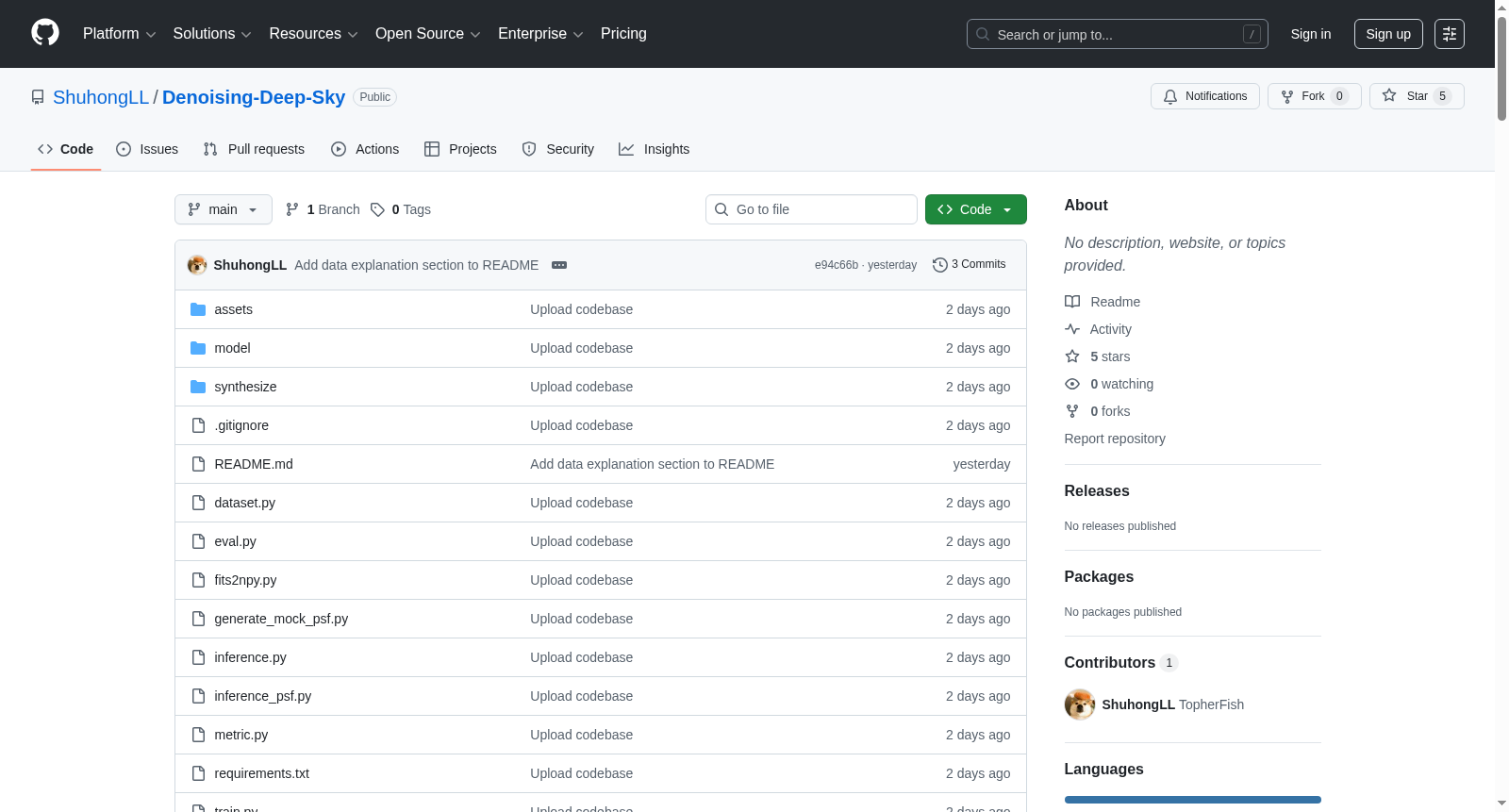Click the Sign in link
The width and height of the screenshot is (1509, 812).
point(1311,34)
